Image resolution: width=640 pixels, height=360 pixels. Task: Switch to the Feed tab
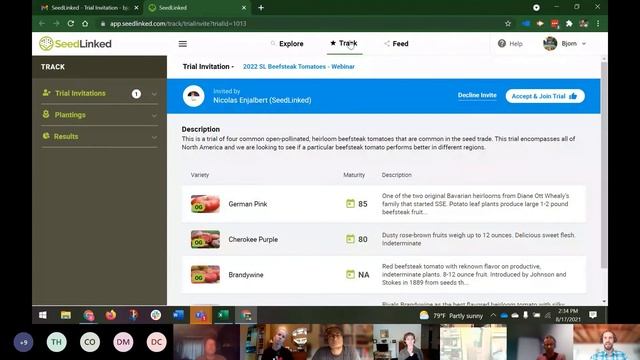(396, 44)
